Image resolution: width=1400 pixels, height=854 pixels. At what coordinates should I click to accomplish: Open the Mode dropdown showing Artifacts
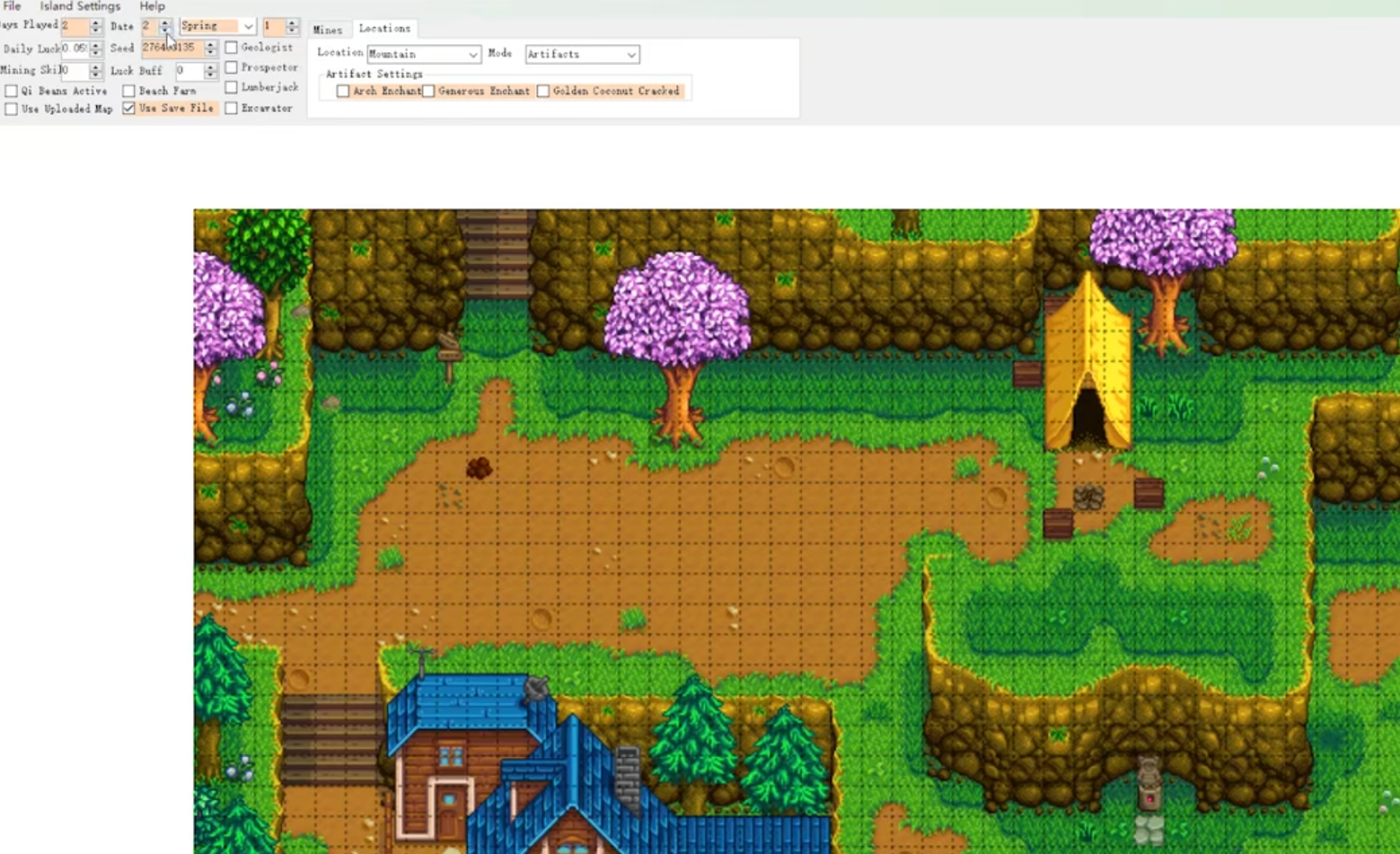(631, 55)
